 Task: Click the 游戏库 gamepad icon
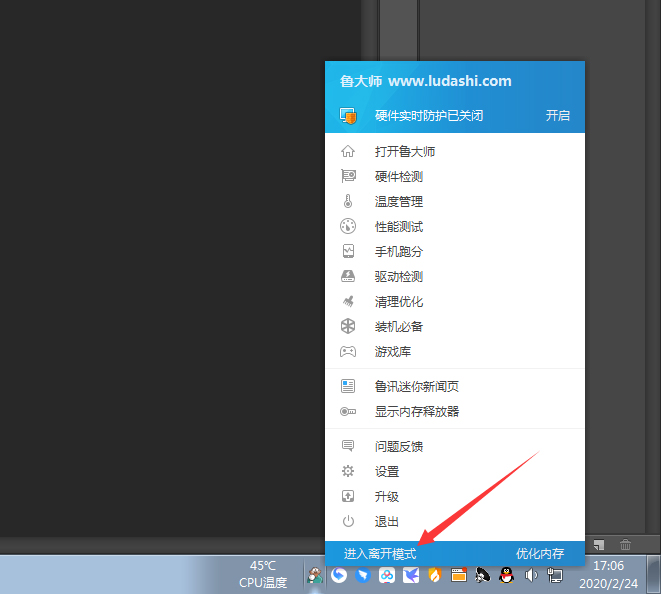pyautogui.click(x=348, y=352)
